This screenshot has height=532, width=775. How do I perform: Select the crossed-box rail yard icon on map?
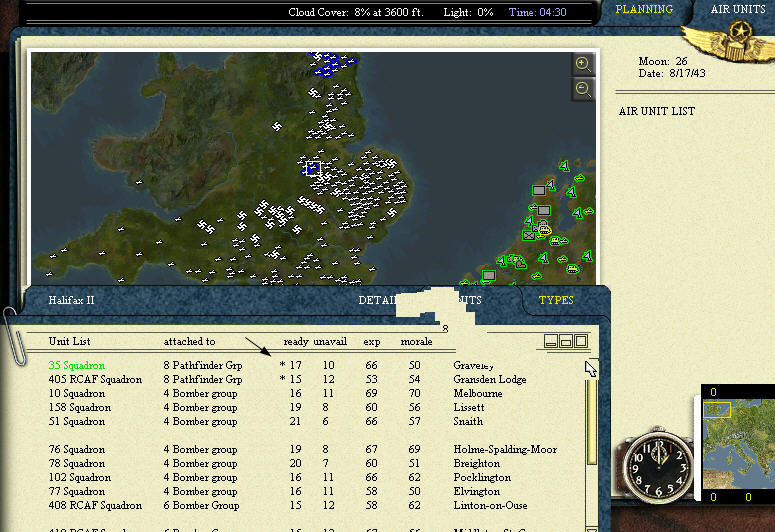529,236
